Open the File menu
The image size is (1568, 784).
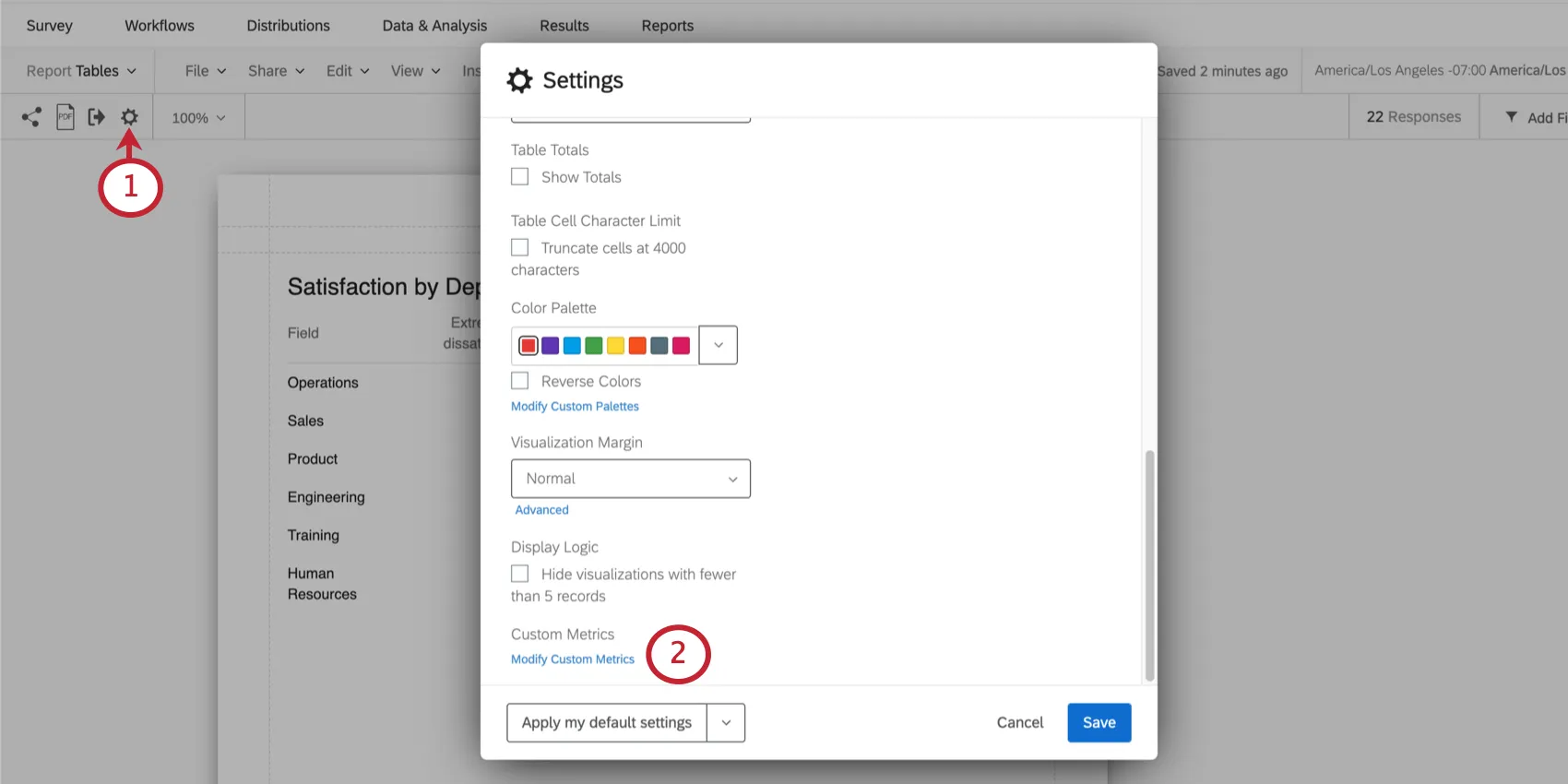[205, 71]
